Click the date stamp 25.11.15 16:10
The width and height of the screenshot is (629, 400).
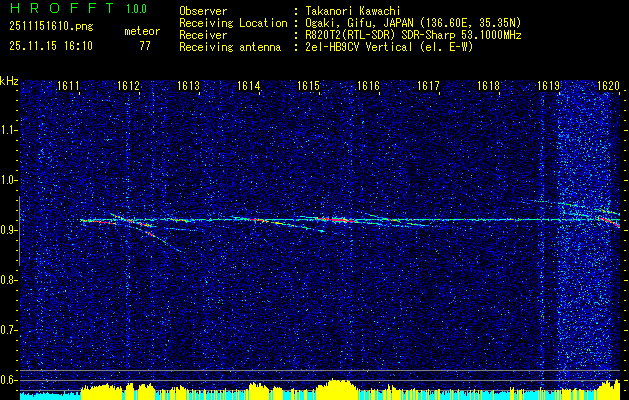pyautogui.click(x=51, y=46)
